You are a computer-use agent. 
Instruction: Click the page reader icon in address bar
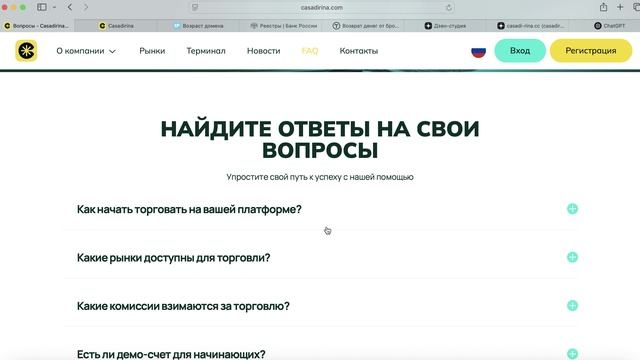pyautogui.click(x=195, y=7)
